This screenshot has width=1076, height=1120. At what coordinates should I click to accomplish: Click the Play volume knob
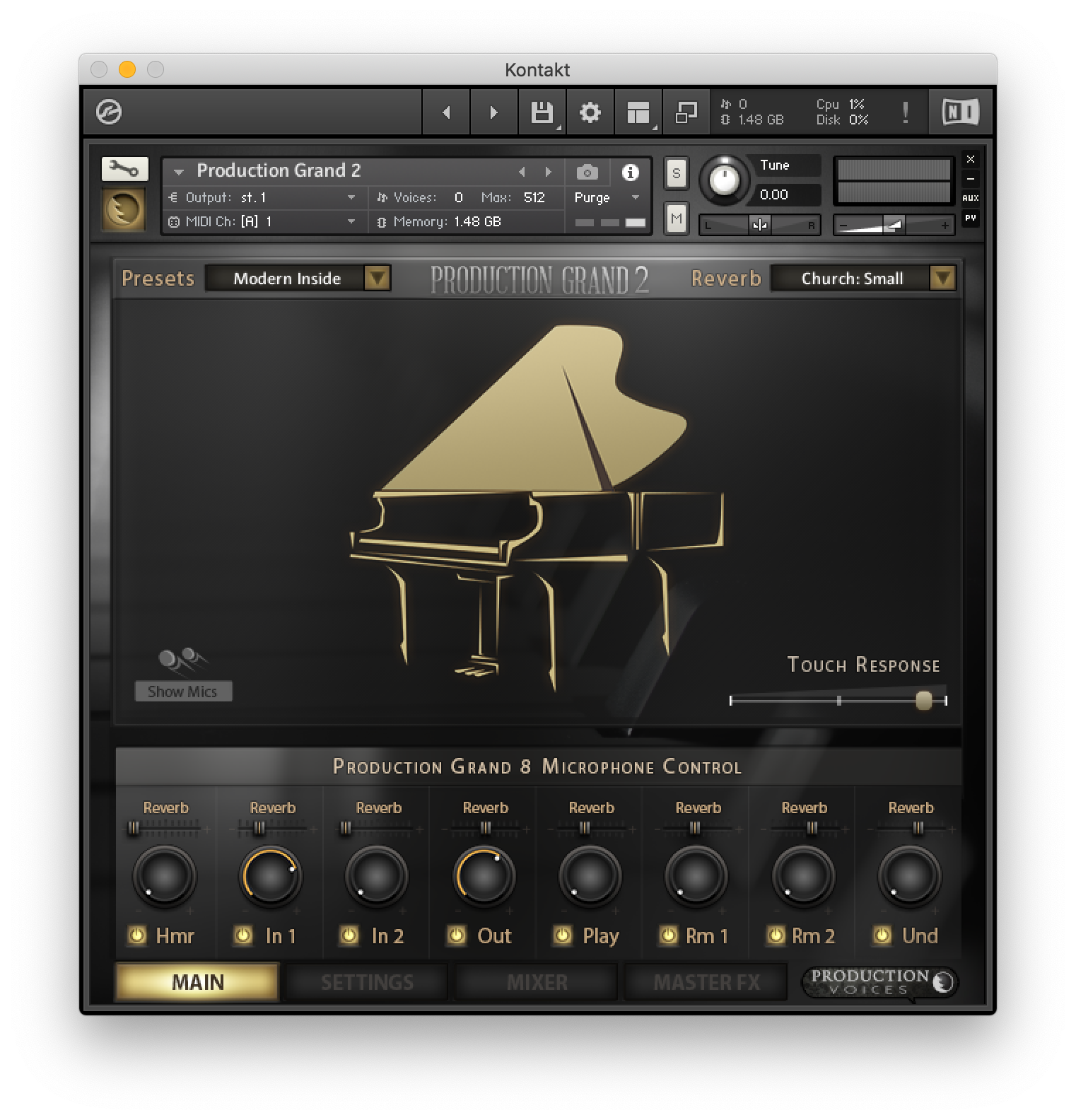pos(590,877)
